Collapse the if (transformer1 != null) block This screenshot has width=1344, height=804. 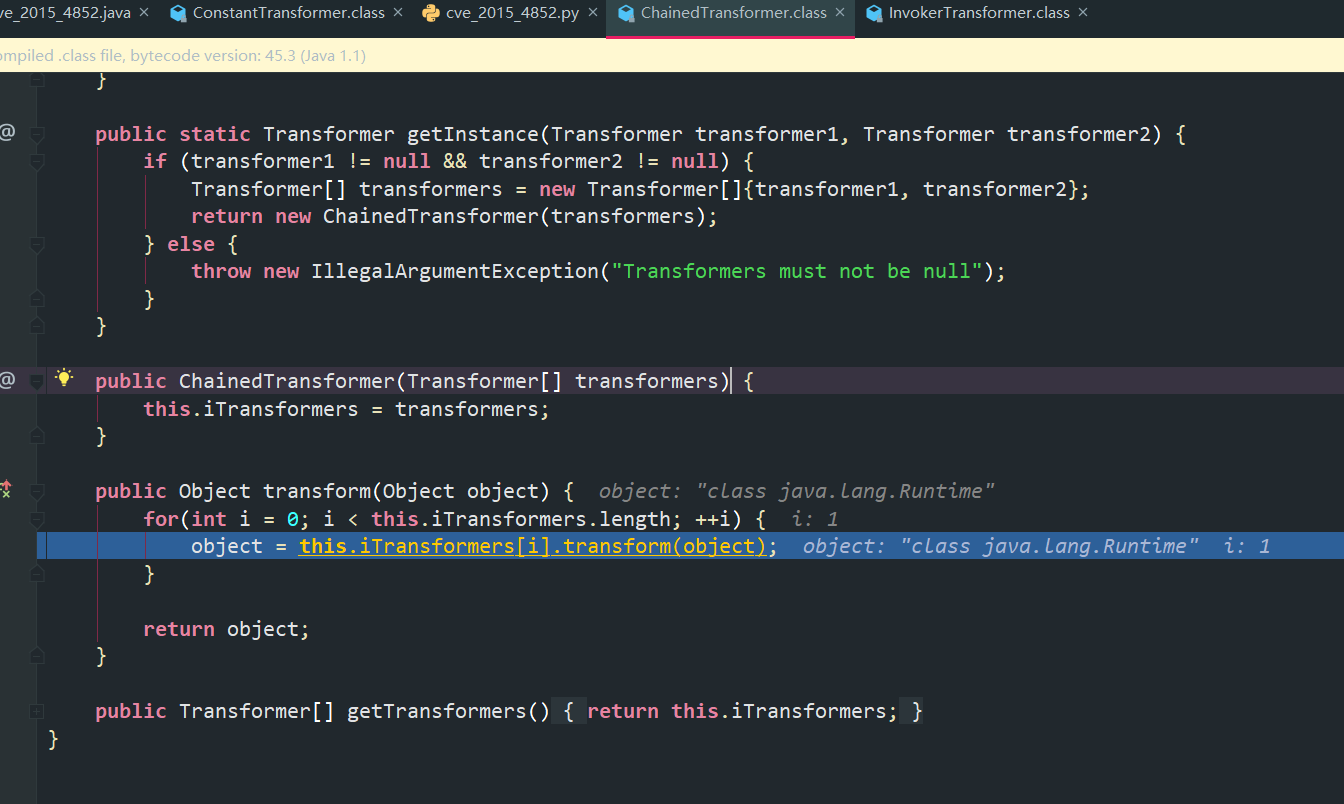pos(37,161)
